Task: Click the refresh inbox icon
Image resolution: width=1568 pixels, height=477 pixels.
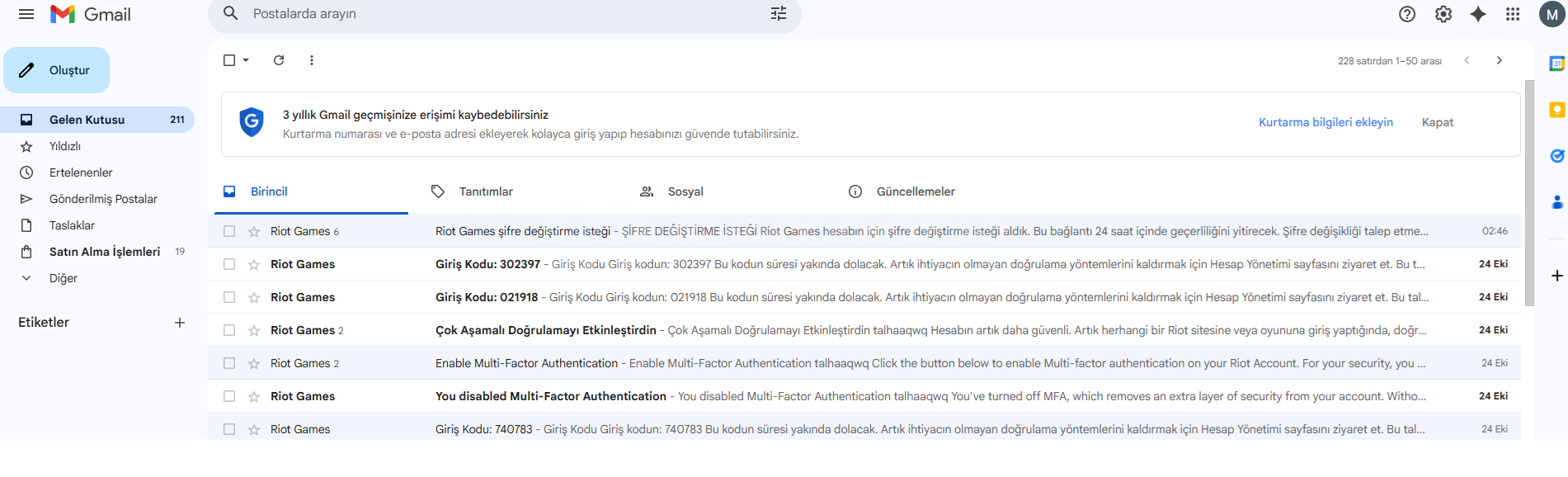Action: tap(279, 60)
